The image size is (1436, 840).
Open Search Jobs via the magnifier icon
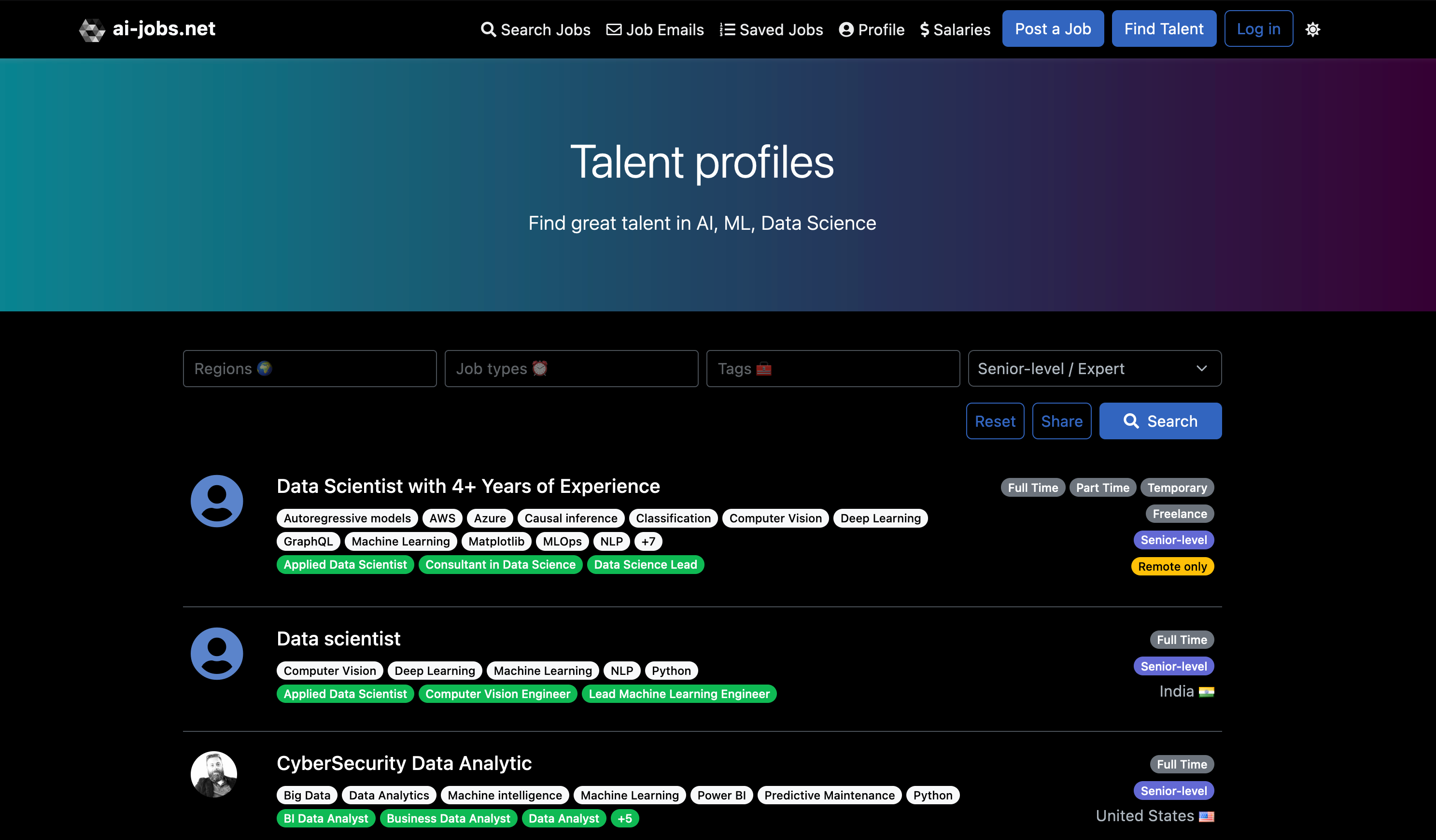tap(488, 29)
